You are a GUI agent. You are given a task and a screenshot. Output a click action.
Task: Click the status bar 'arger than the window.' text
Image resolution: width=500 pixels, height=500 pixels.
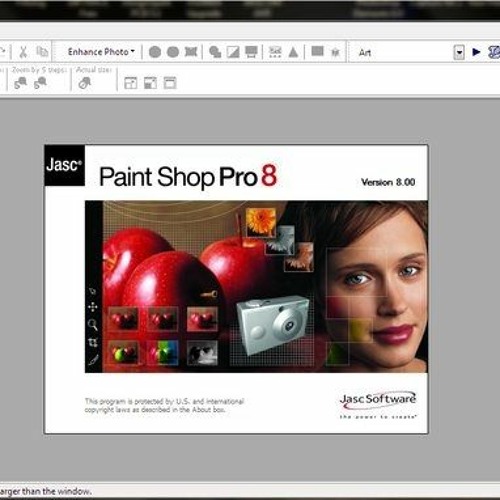(x=46, y=491)
